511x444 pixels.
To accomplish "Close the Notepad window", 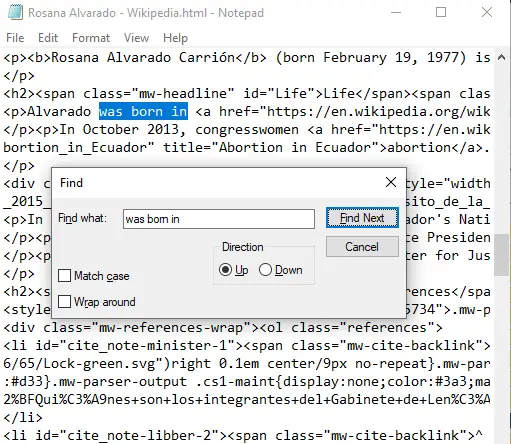I will coord(487,13).
